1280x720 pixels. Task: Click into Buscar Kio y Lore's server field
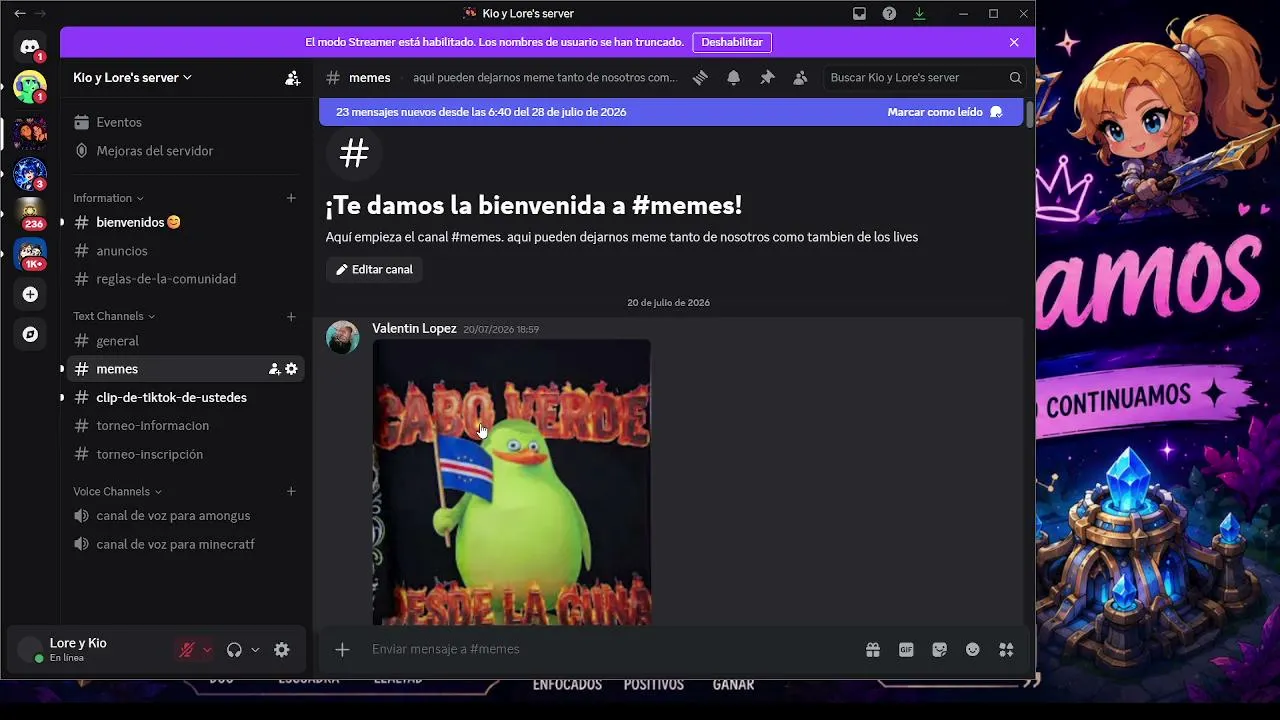click(x=925, y=77)
